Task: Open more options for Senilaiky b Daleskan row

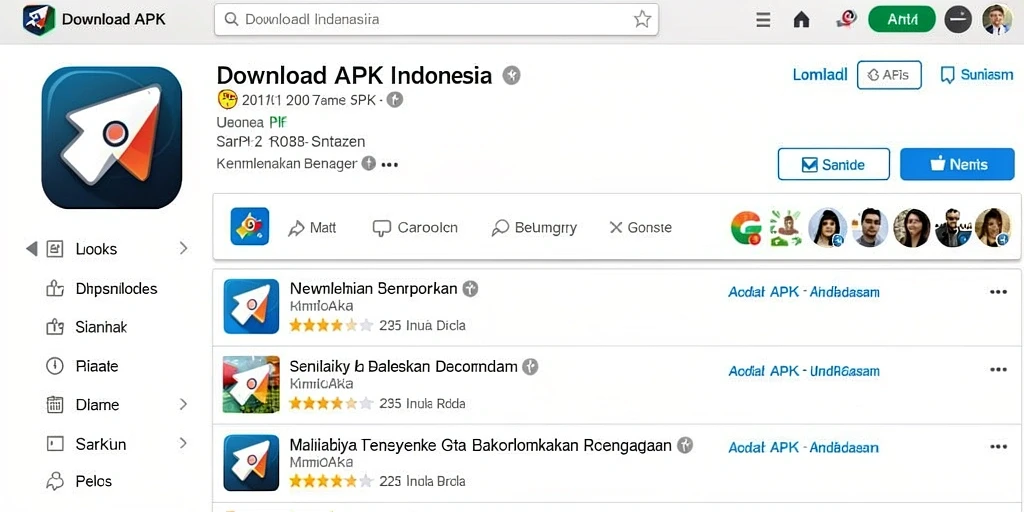Action: pyautogui.click(x=998, y=370)
